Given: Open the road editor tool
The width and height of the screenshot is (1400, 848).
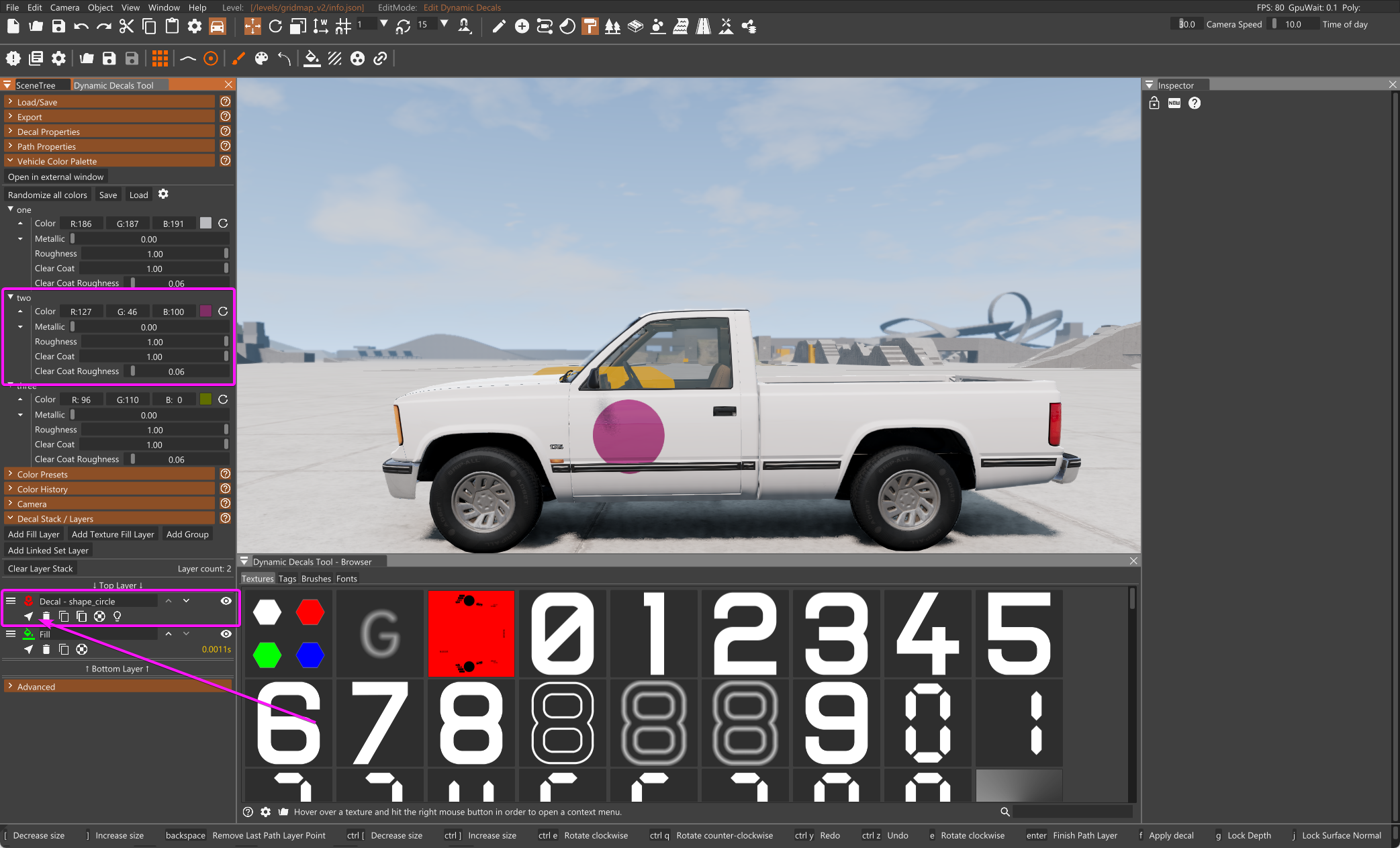Looking at the screenshot, I should [x=703, y=26].
